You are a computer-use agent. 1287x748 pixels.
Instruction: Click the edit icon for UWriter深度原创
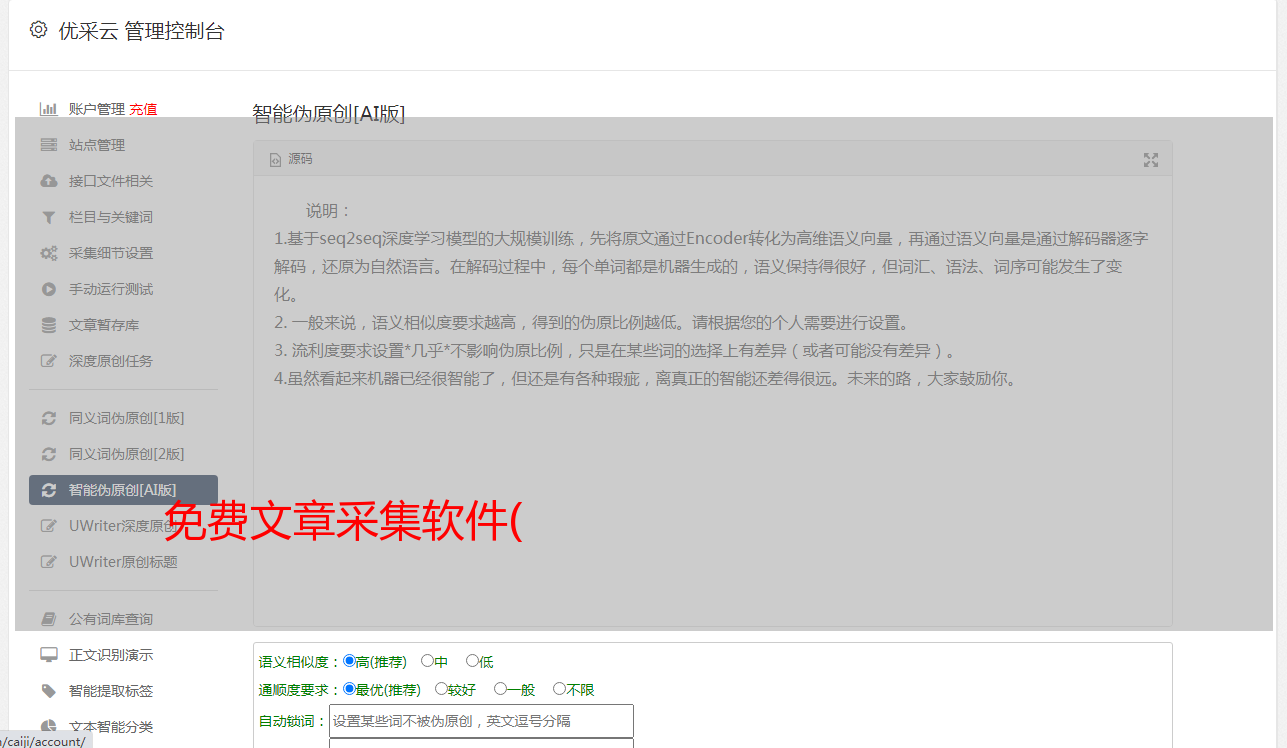click(48, 526)
